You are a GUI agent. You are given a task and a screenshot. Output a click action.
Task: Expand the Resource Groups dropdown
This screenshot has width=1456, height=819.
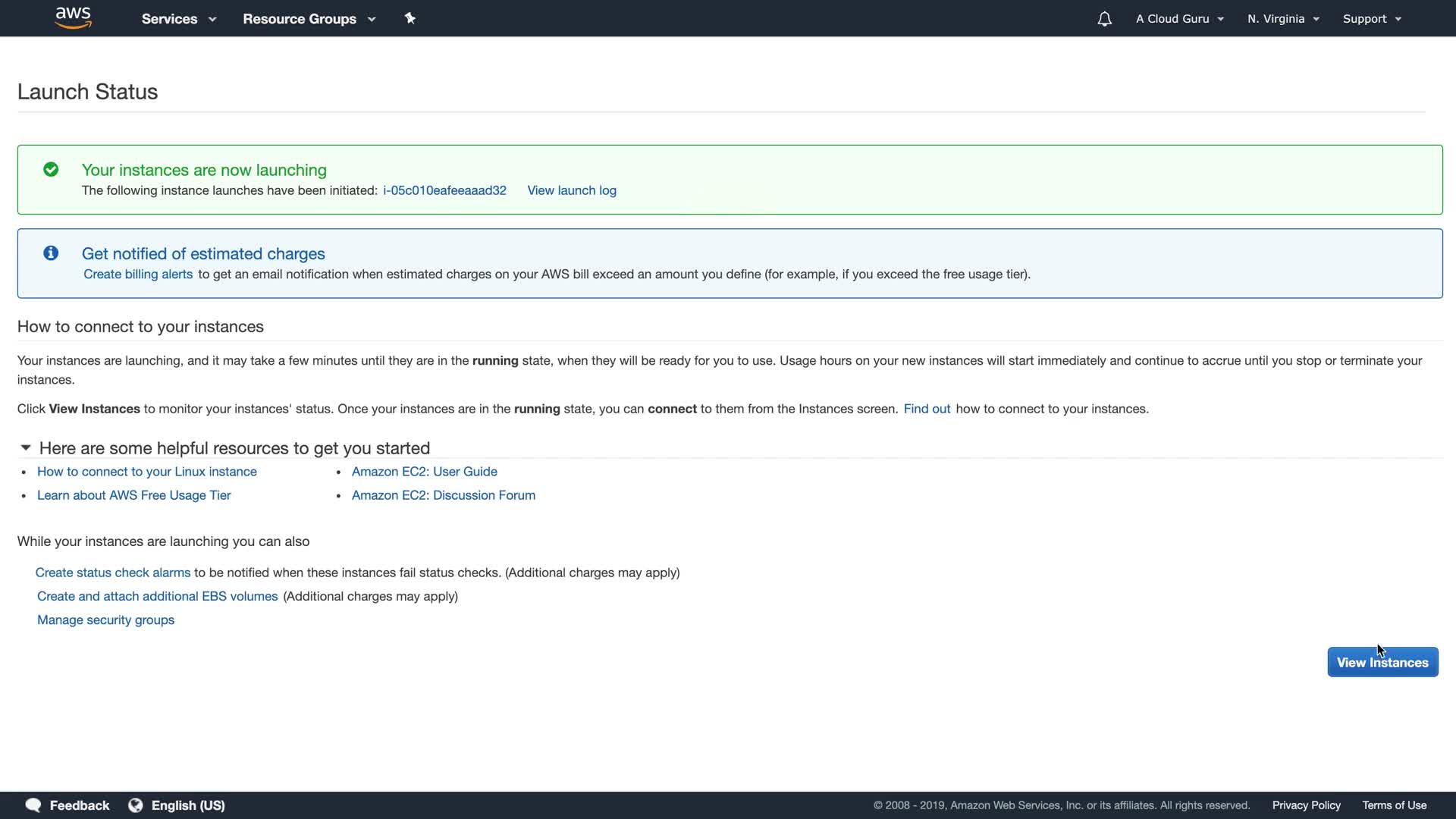[x=309, y=19]
